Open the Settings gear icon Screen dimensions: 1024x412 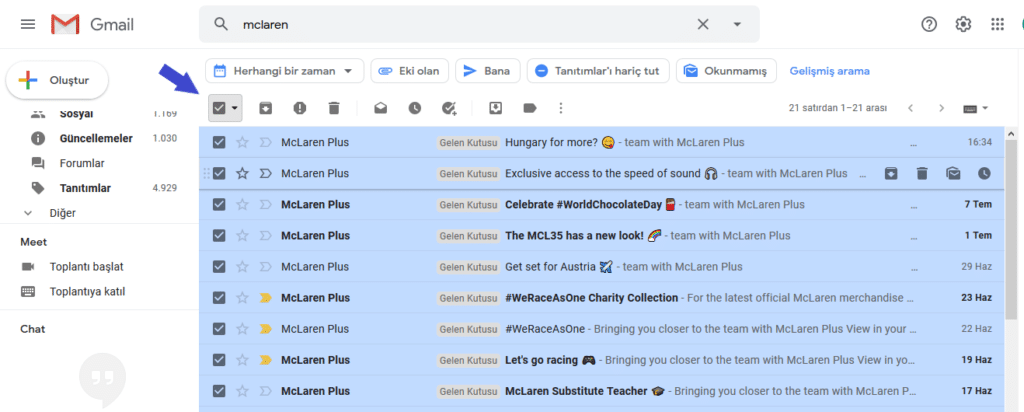963,24
